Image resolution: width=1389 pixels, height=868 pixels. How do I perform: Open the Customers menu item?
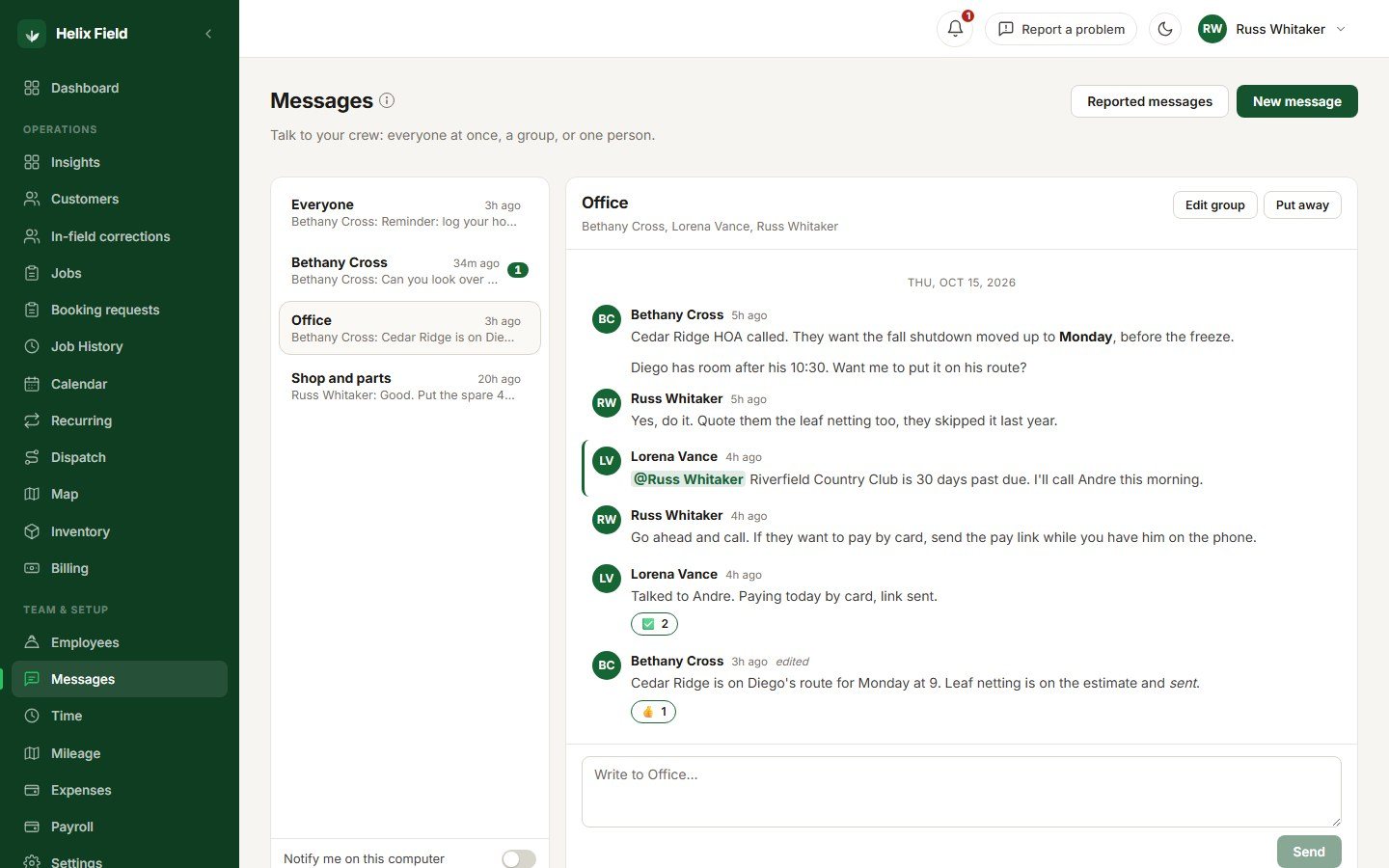[120, 199]
